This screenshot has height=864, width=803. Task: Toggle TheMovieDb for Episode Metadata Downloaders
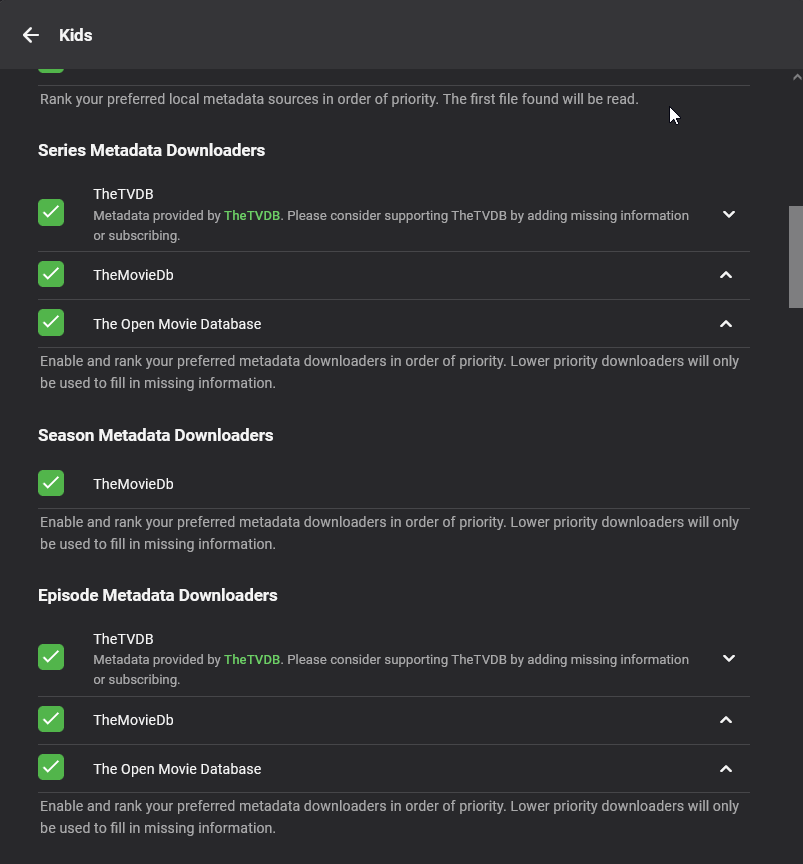(51, 719)
